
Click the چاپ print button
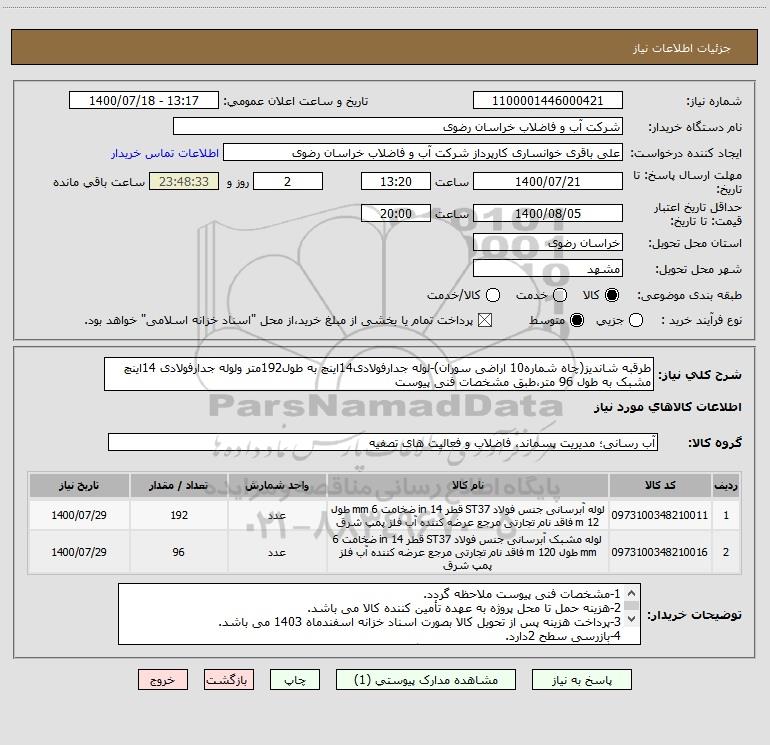click(295, 680)
